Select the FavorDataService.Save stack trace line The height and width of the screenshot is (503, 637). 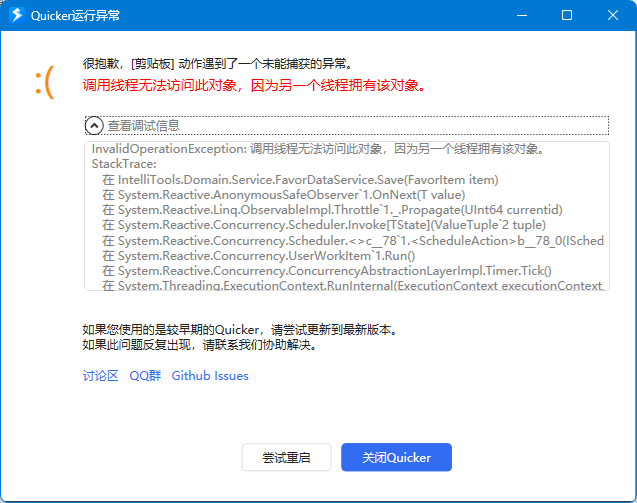tap(300, 180)
